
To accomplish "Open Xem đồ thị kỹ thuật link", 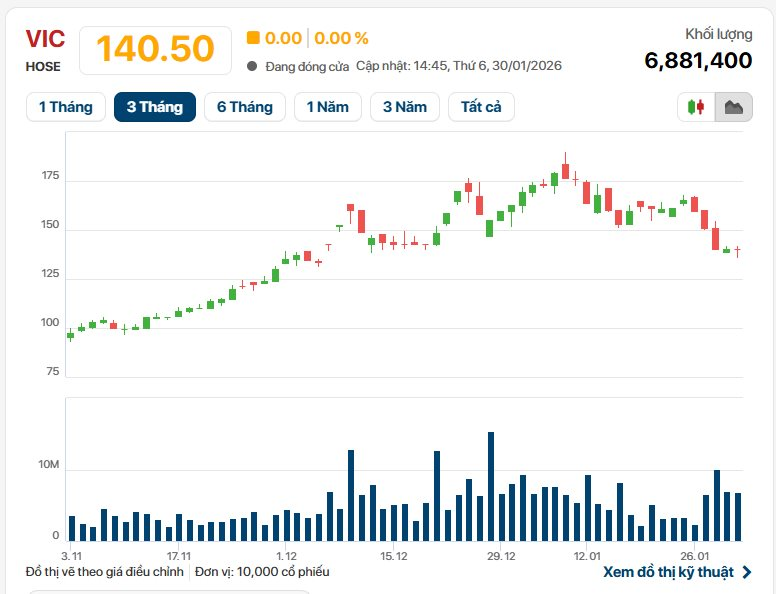I will [x=668, y=572].
